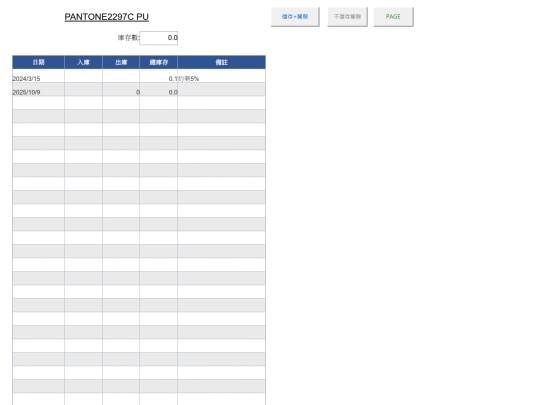540x405 pixels.
Task: Click the 備註 column header
Action: coord(221,62)
